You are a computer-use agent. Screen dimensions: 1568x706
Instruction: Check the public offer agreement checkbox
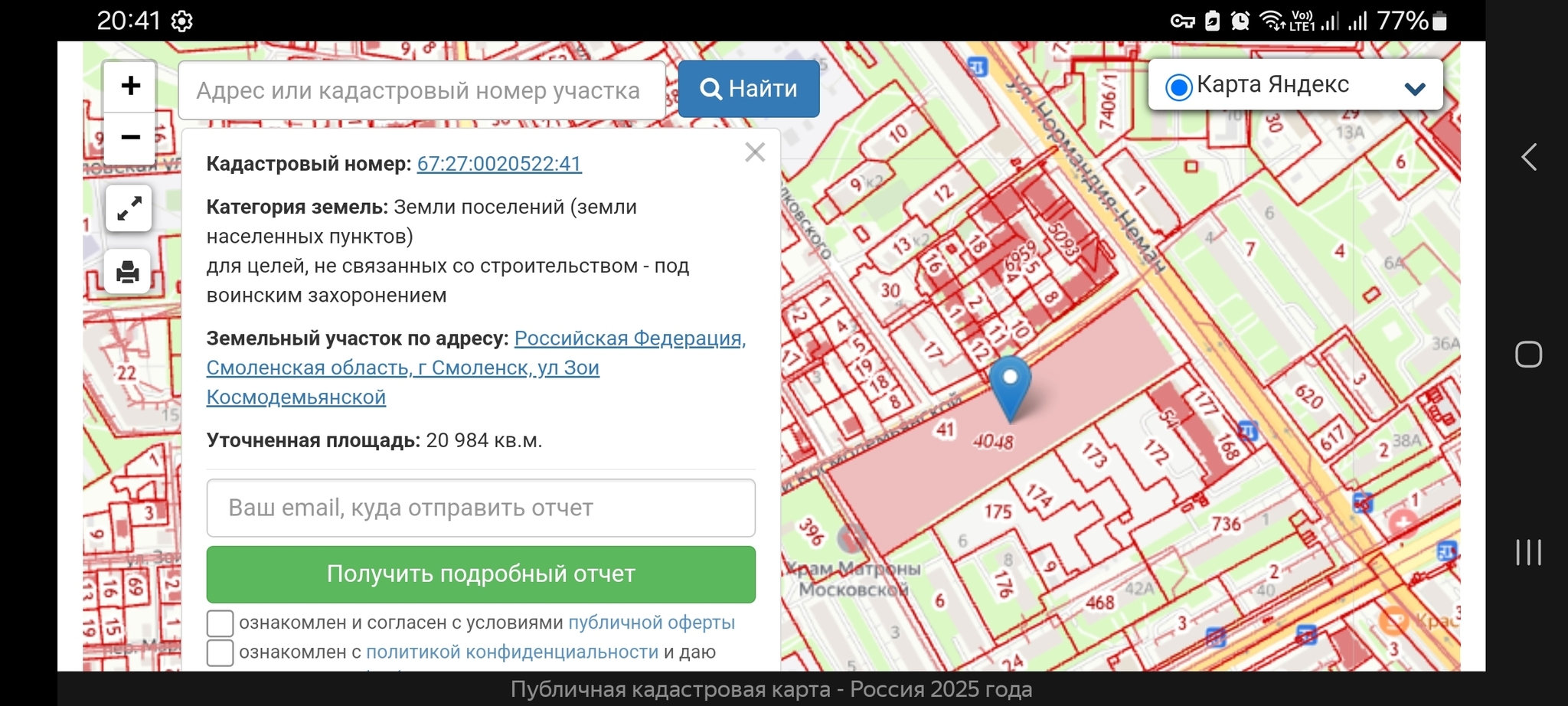click(x=220, y=623)
